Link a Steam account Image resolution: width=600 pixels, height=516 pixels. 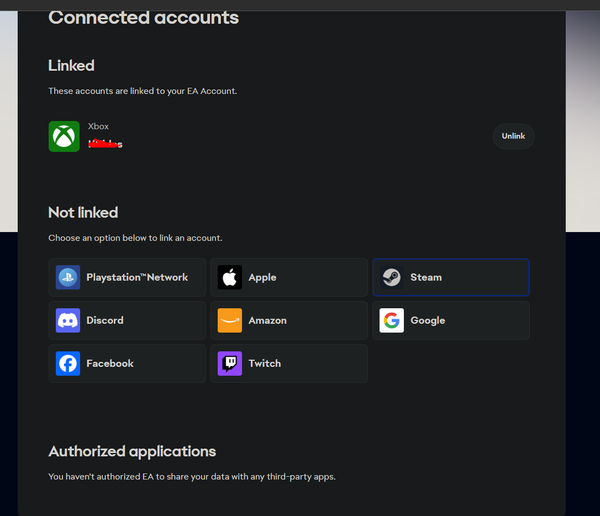pos(451,277)
